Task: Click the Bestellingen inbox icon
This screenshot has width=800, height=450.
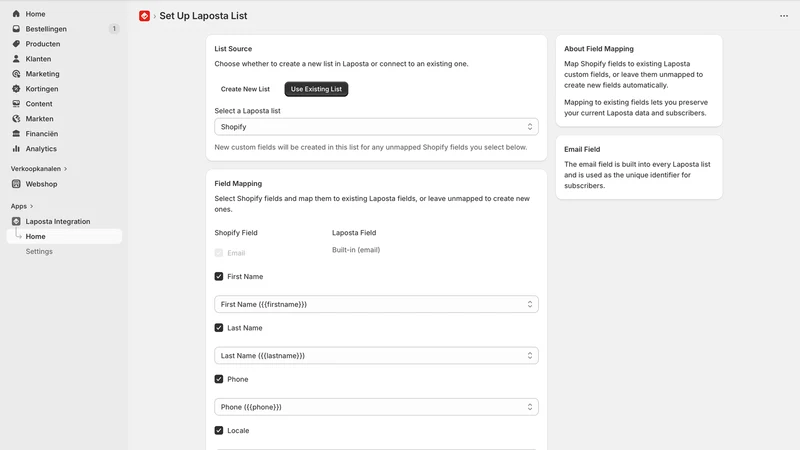Action: click(x=16, y=29)
